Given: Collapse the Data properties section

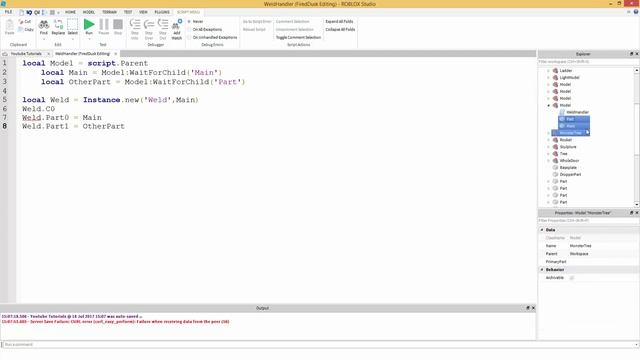Looking at the screenshot, I should click(x=542, y=230).
